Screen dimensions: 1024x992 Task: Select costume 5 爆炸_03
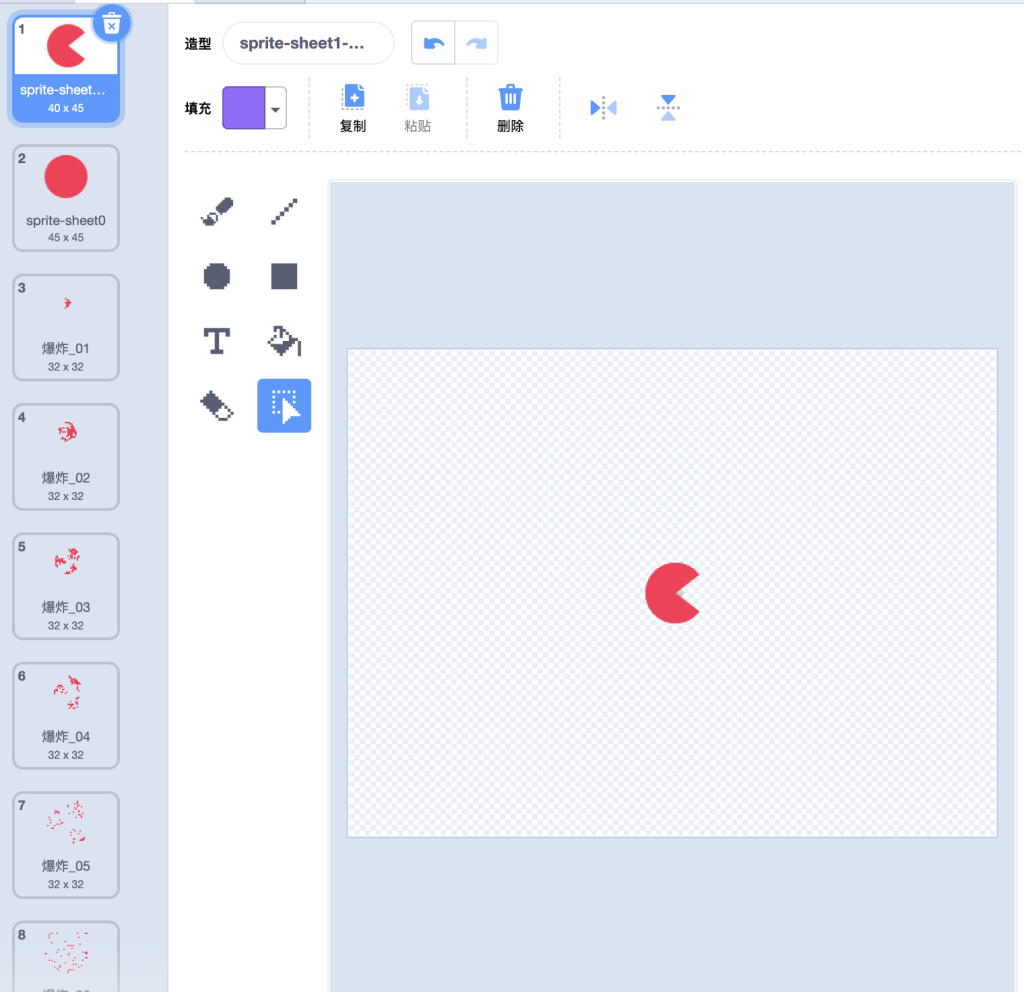(x=66, y=586)
